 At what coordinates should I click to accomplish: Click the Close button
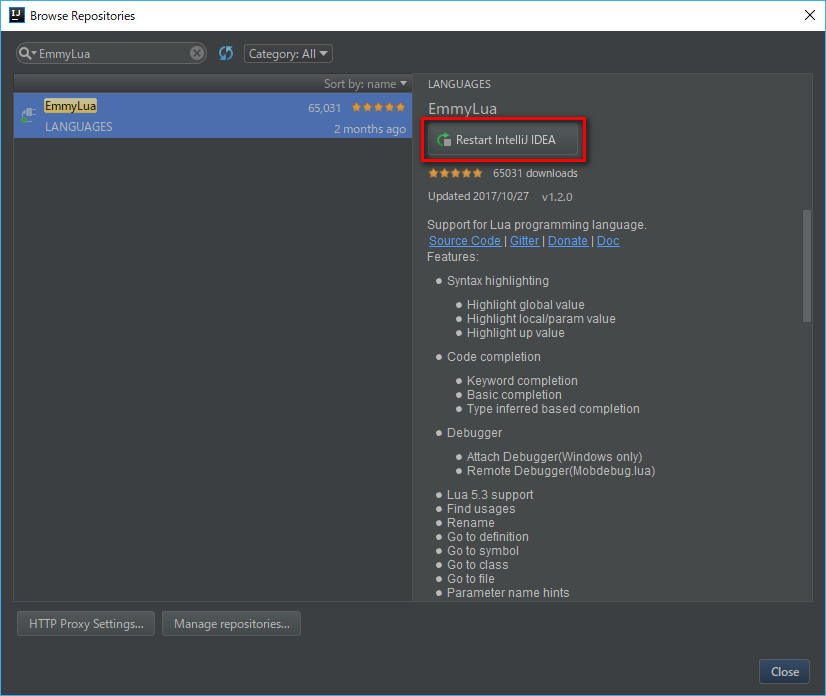(784, 672)
